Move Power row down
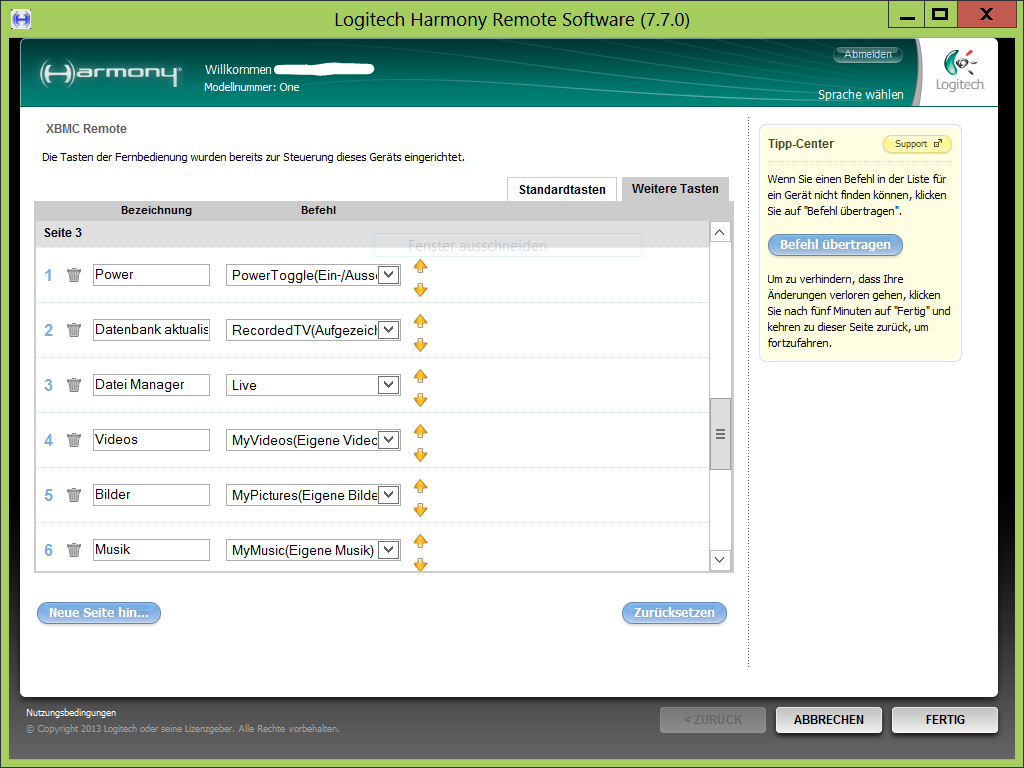Viewport: 1024px width, 768px height. [421, 289]
